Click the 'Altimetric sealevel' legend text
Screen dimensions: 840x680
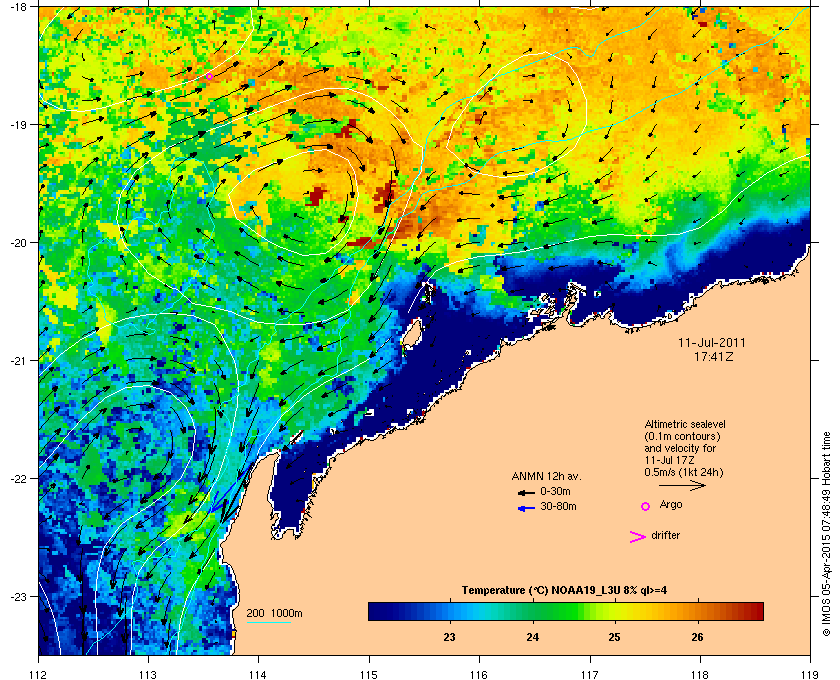point(685,424)
